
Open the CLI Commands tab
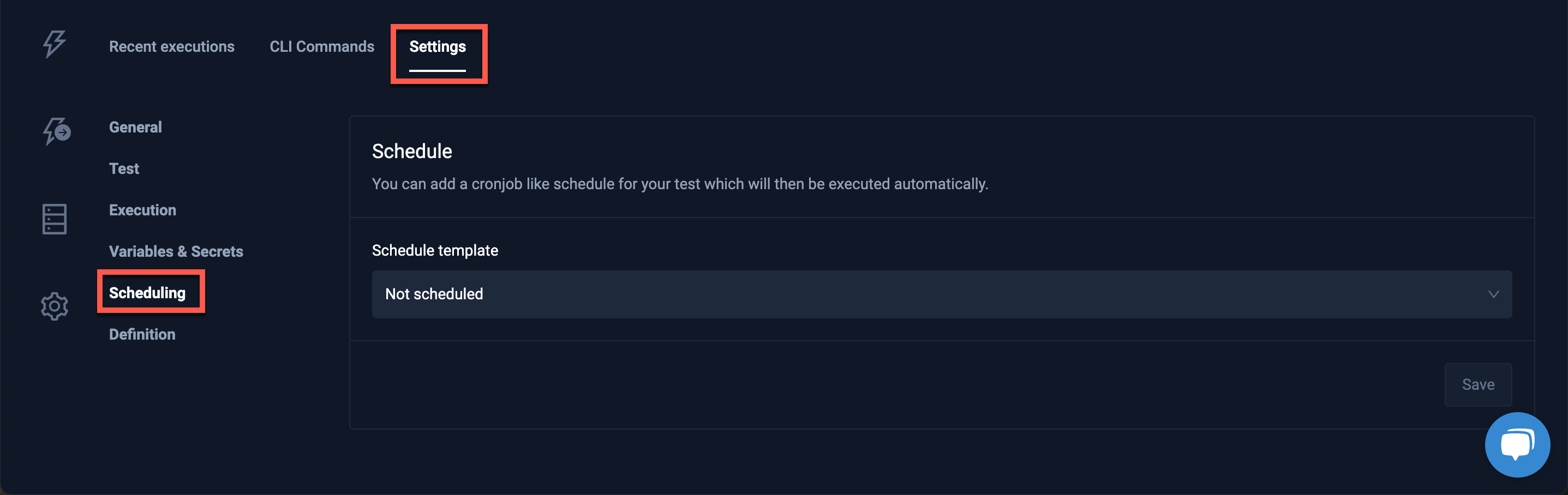pos(321,46)
